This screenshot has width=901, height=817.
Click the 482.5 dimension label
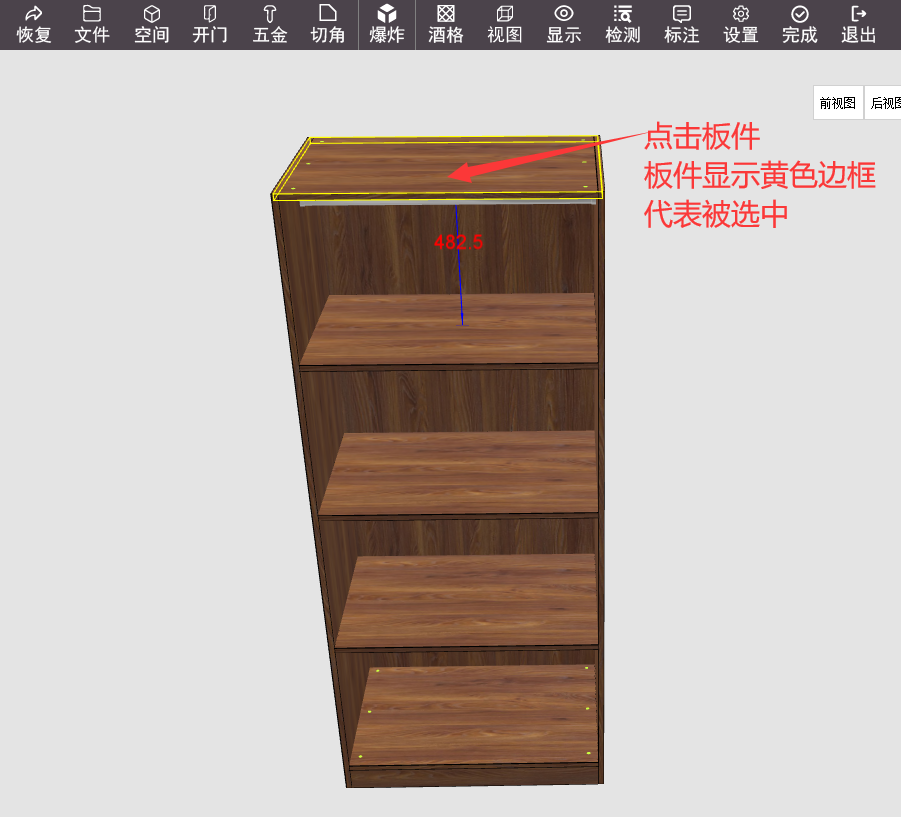(459, 242)
